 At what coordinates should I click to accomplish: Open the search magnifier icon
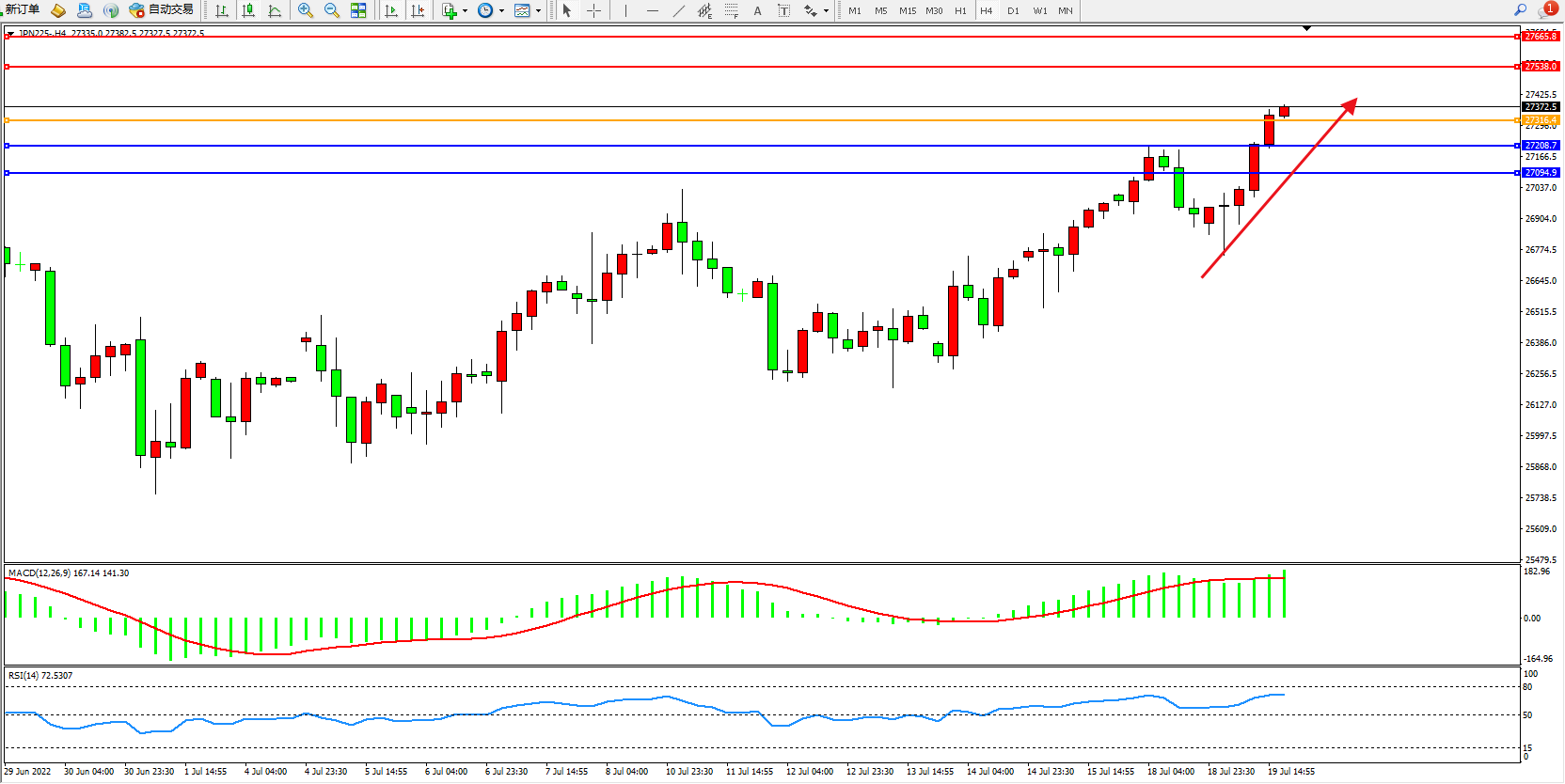(x=1520, y=10)
